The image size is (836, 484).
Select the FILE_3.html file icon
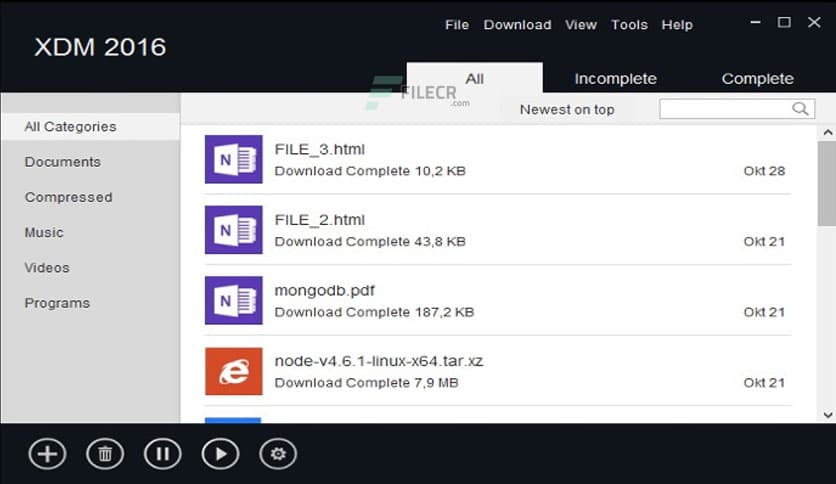pyautogui.click(x=234, y=159)
